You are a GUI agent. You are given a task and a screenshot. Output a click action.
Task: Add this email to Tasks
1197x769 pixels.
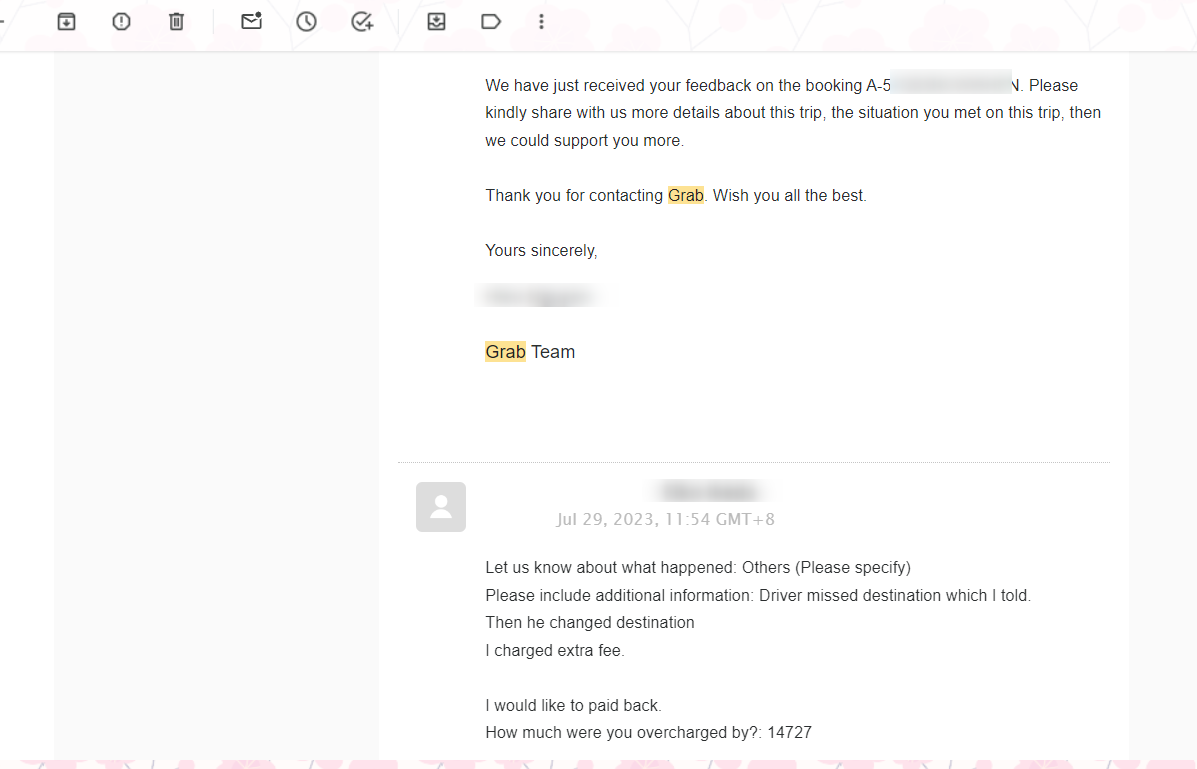(362, 21)
